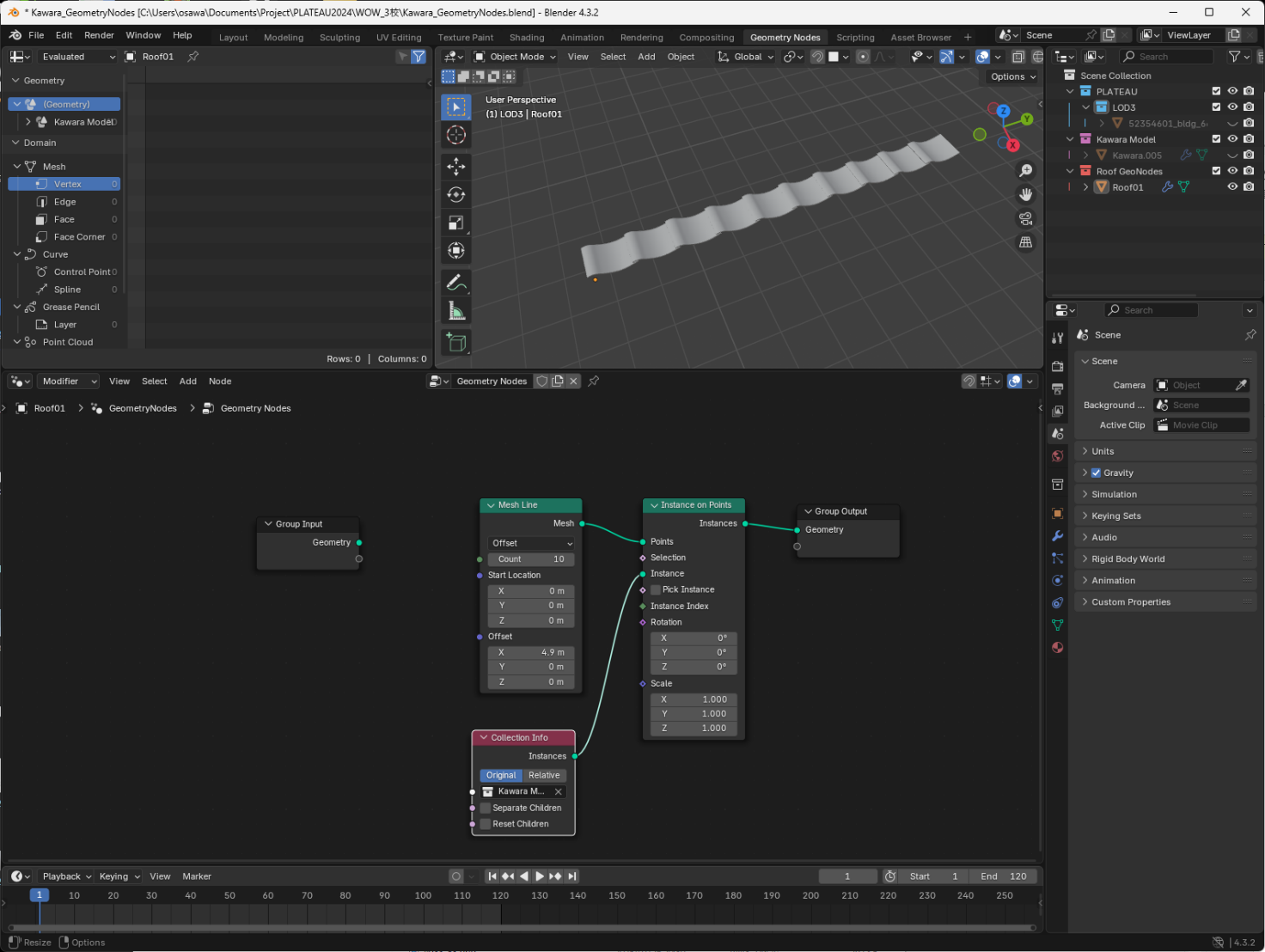The width and height of the screenshot is (1265, 952).
Task: Select the Relative button in Collection Info
Action: 544,775
